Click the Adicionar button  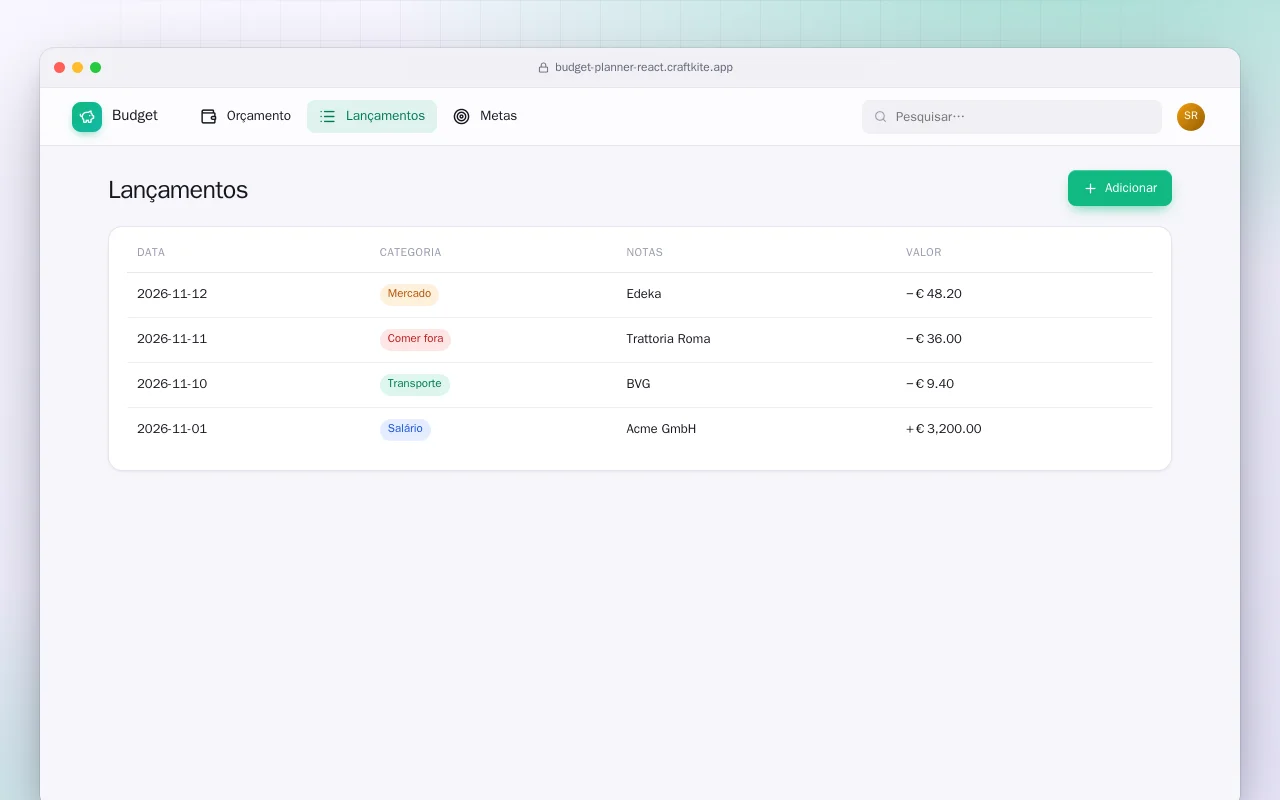point(1120,188)
